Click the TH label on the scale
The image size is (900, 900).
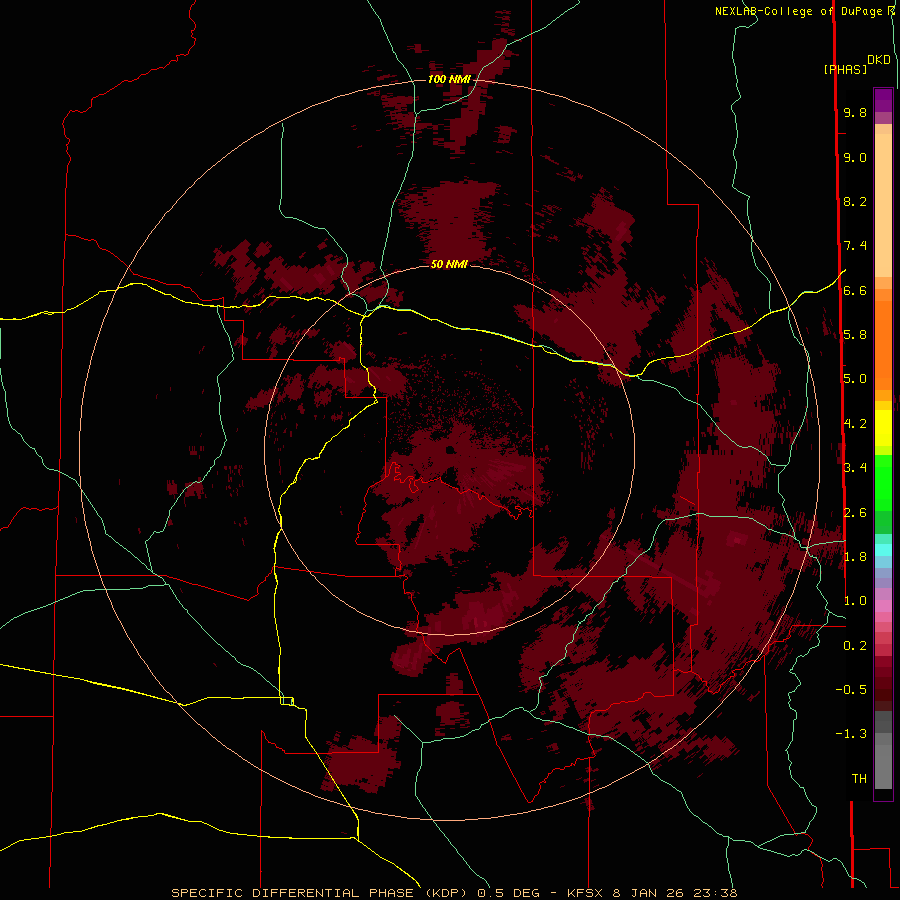859,779
